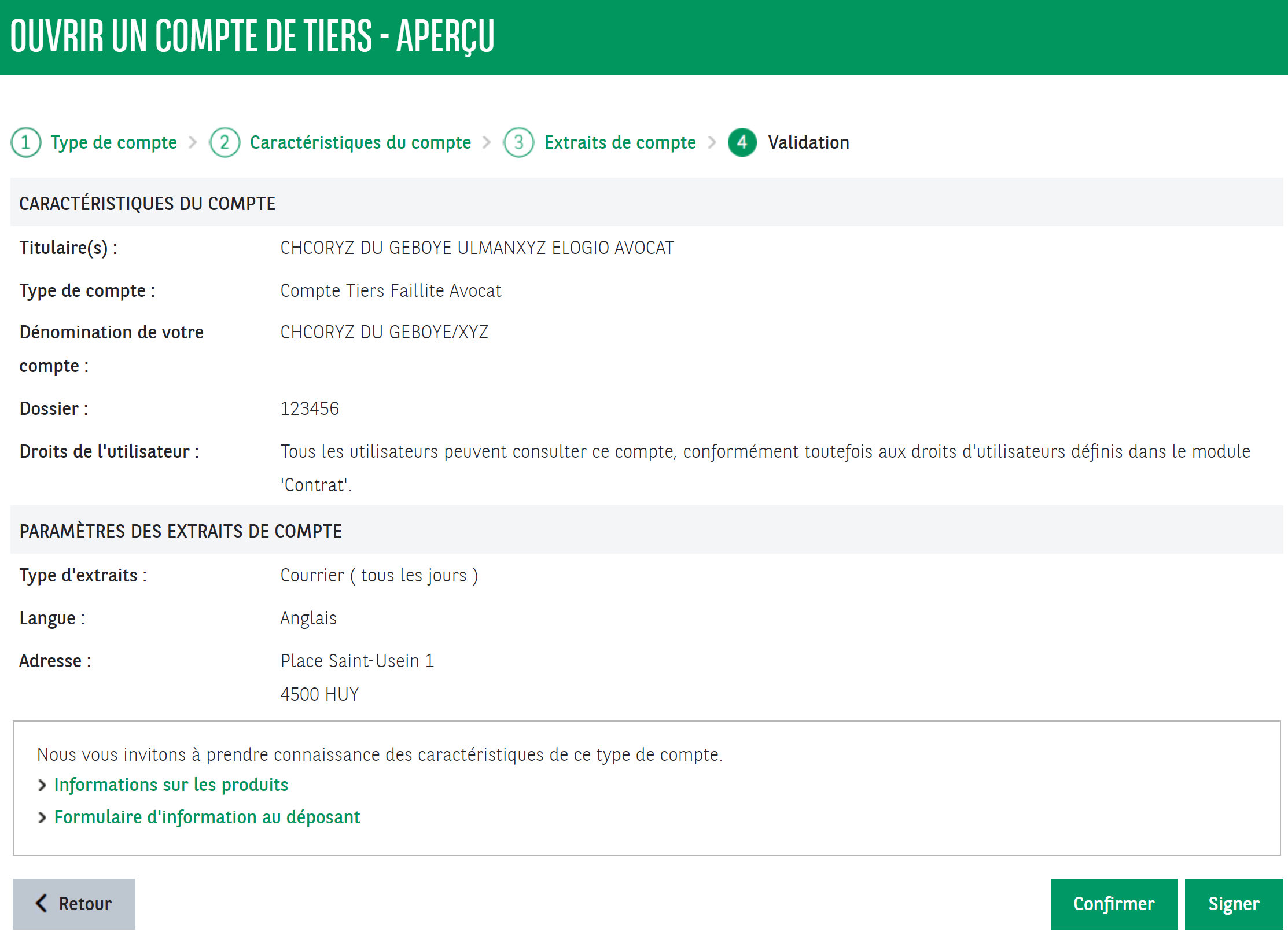The height and width of the screenshot is (935, 1288).
Task: Click the step 2 circle icon
Action: pos(225,142)
